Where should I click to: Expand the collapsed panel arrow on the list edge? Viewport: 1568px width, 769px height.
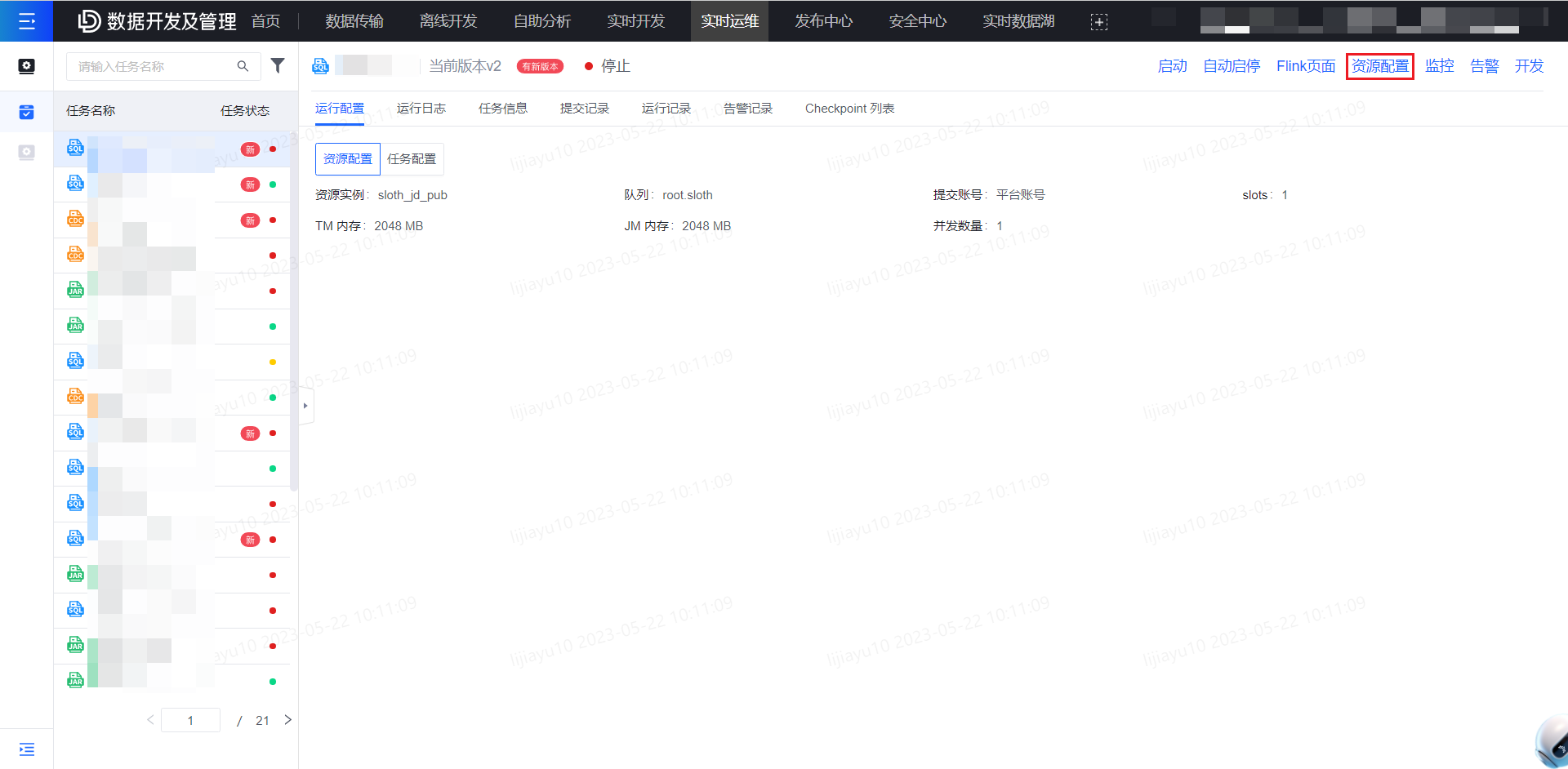point(305,405)
